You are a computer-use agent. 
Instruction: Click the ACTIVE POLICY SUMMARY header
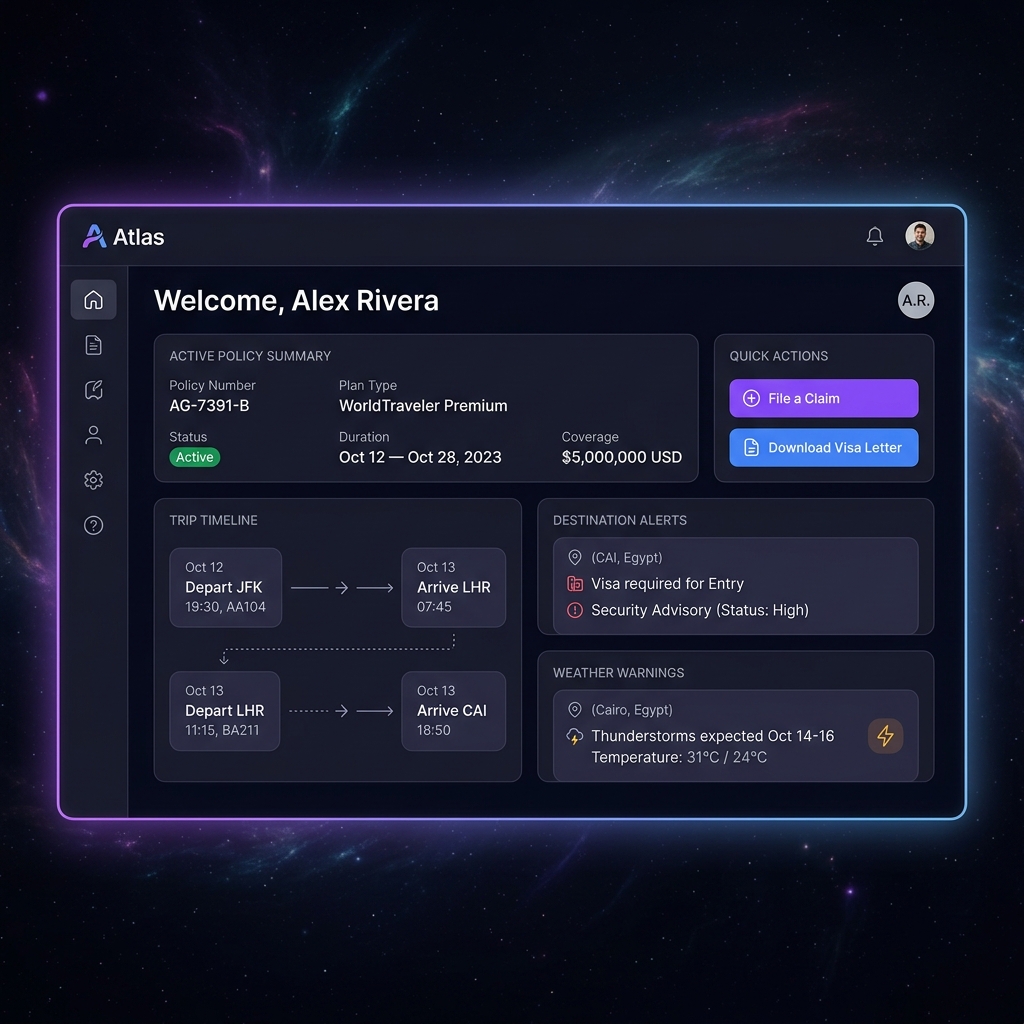250,356
